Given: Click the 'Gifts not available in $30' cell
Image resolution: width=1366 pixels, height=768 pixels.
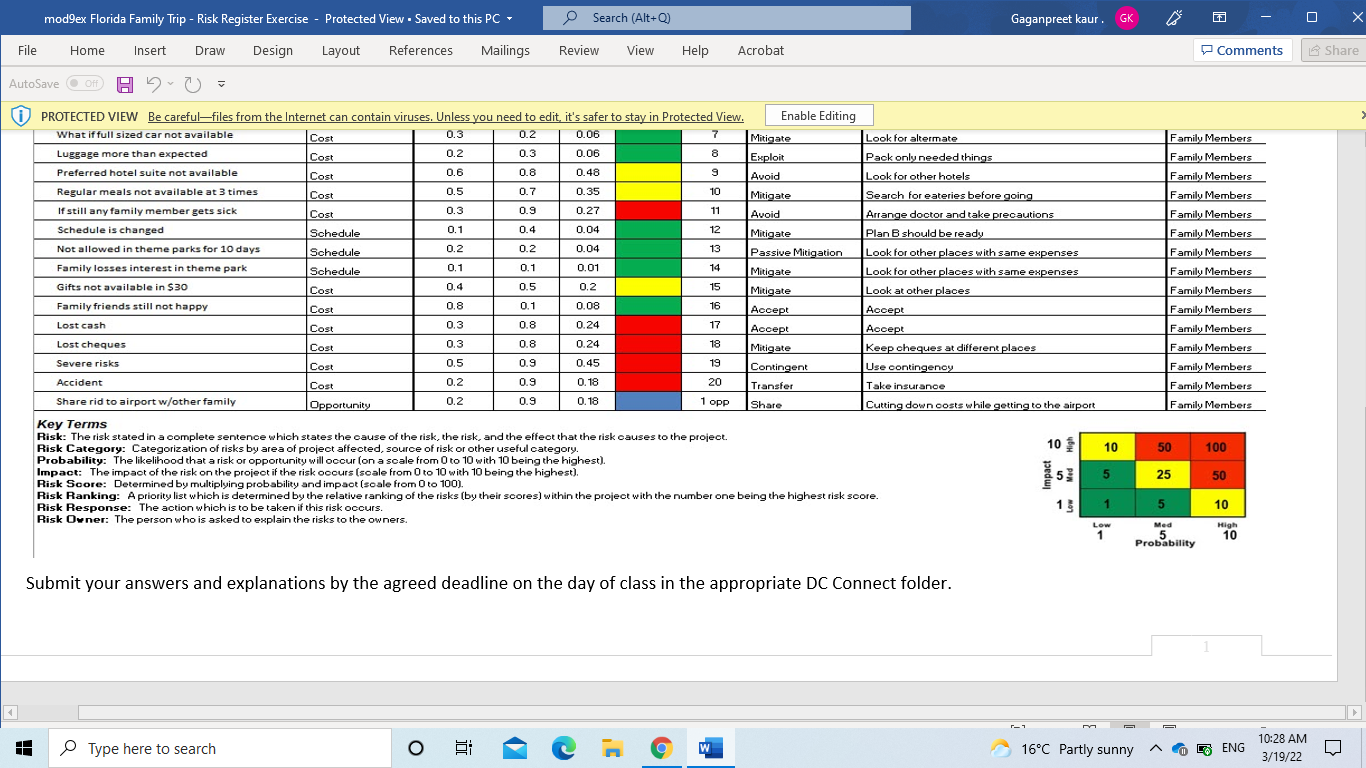Looking at the screenshot, I should coord(170,287).
